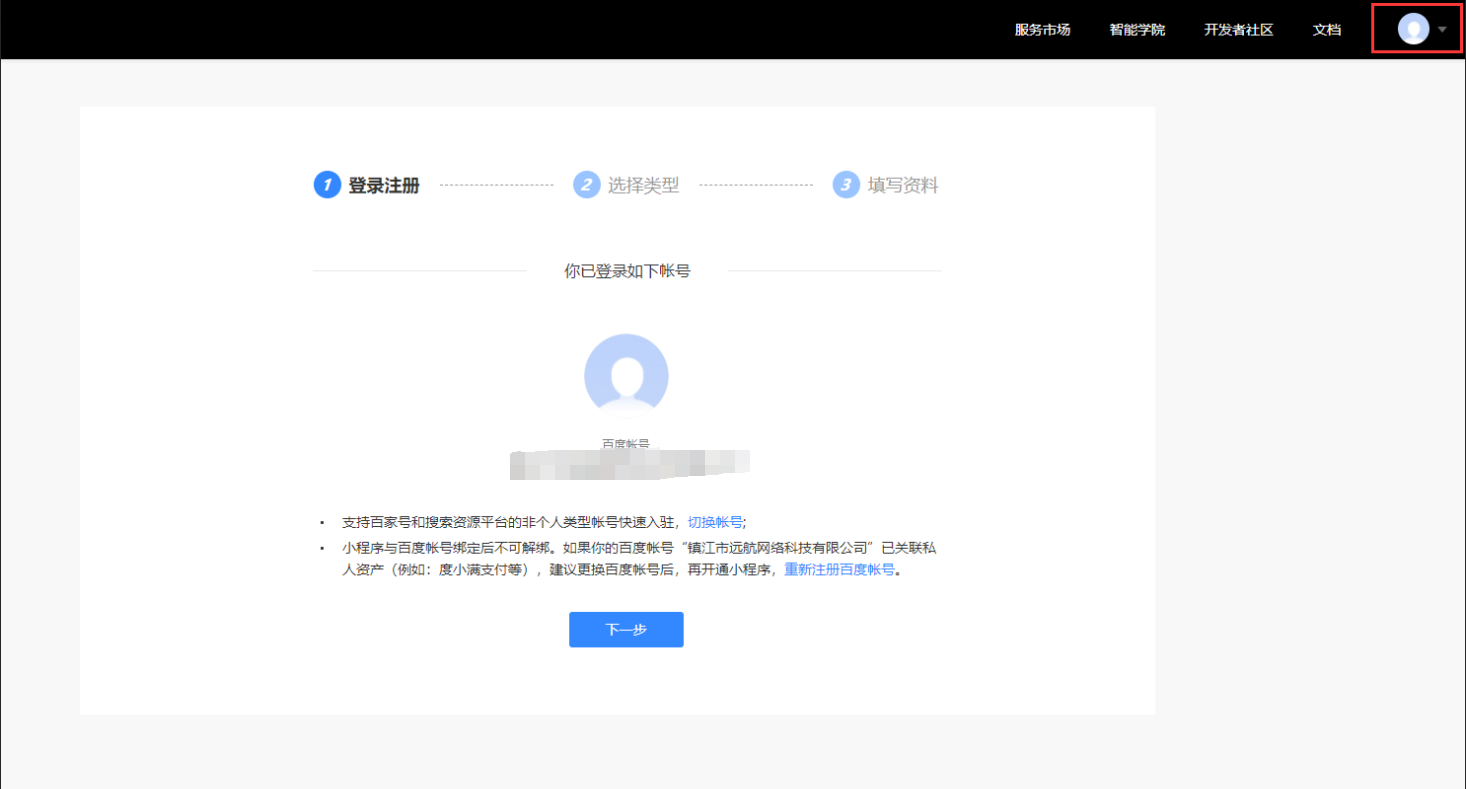Click the large profile avatar in the center
The width and height of the screenshot is (1466, 789).
point(626,376)
